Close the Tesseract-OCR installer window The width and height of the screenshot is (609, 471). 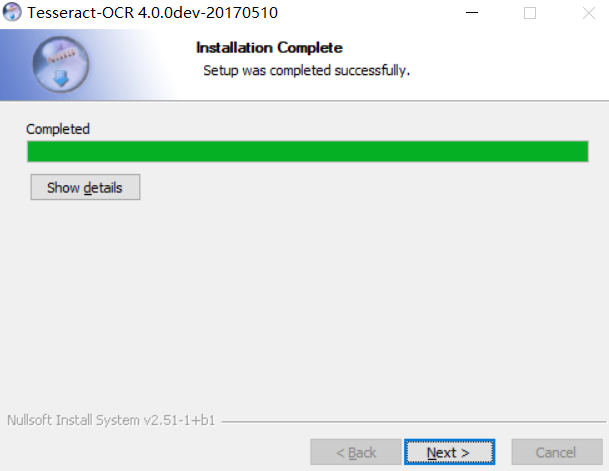tap(589, 13)
